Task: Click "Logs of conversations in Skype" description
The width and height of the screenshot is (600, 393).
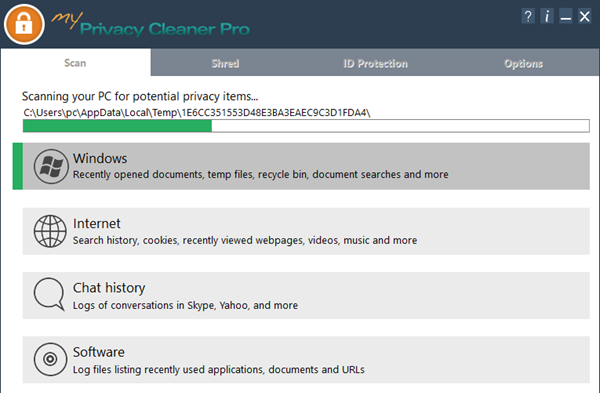Action: (185, 305)
